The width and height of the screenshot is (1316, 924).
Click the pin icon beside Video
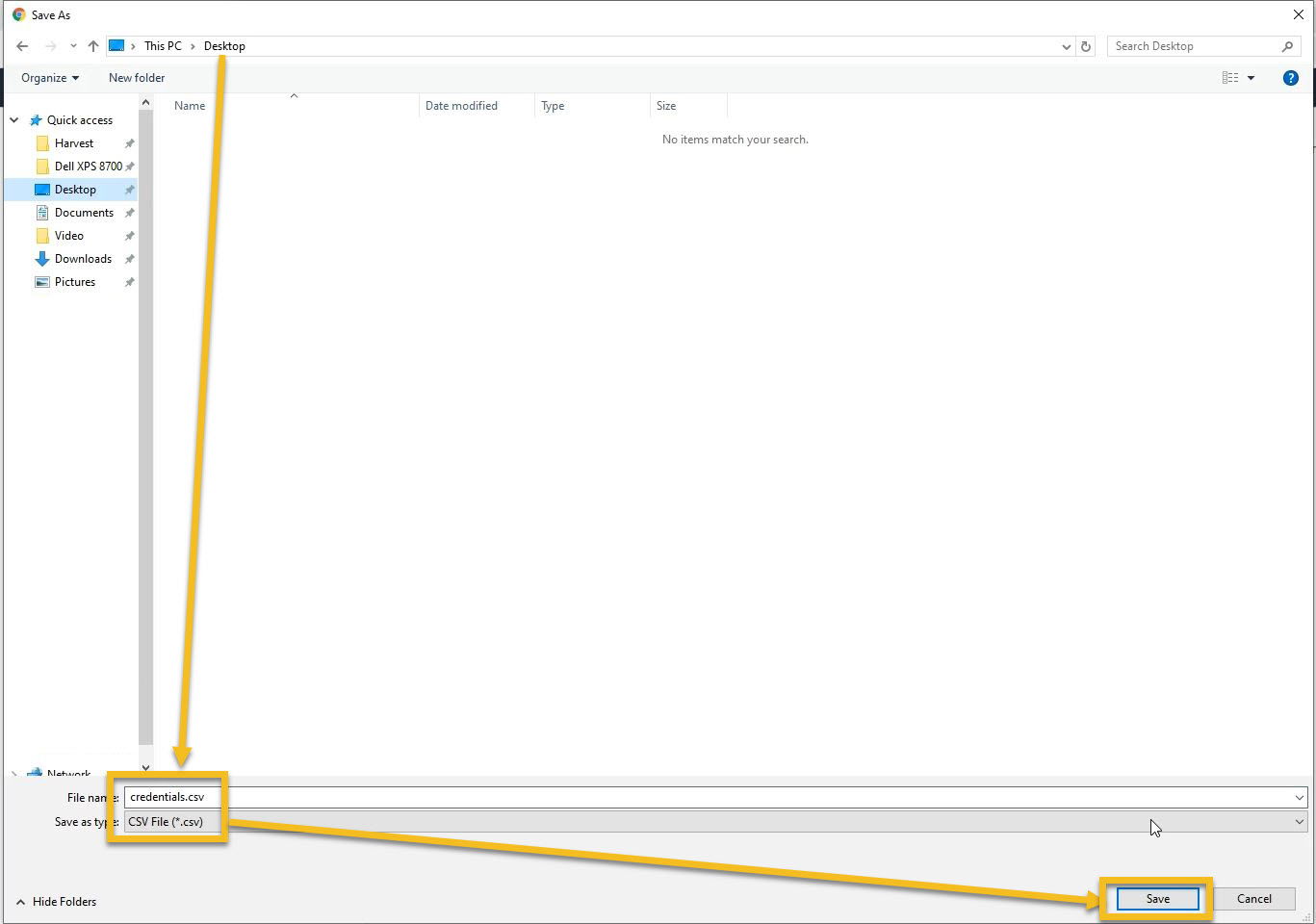[x=129, y=236]
